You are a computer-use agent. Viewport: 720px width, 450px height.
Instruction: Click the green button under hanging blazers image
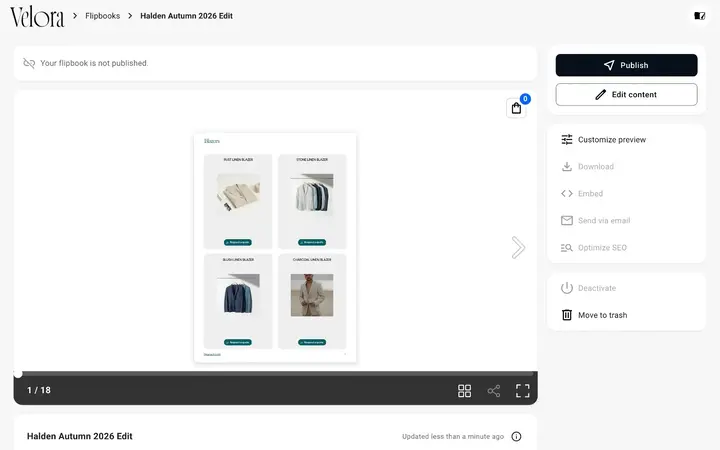pyautogui.click(x=312, y=242)
